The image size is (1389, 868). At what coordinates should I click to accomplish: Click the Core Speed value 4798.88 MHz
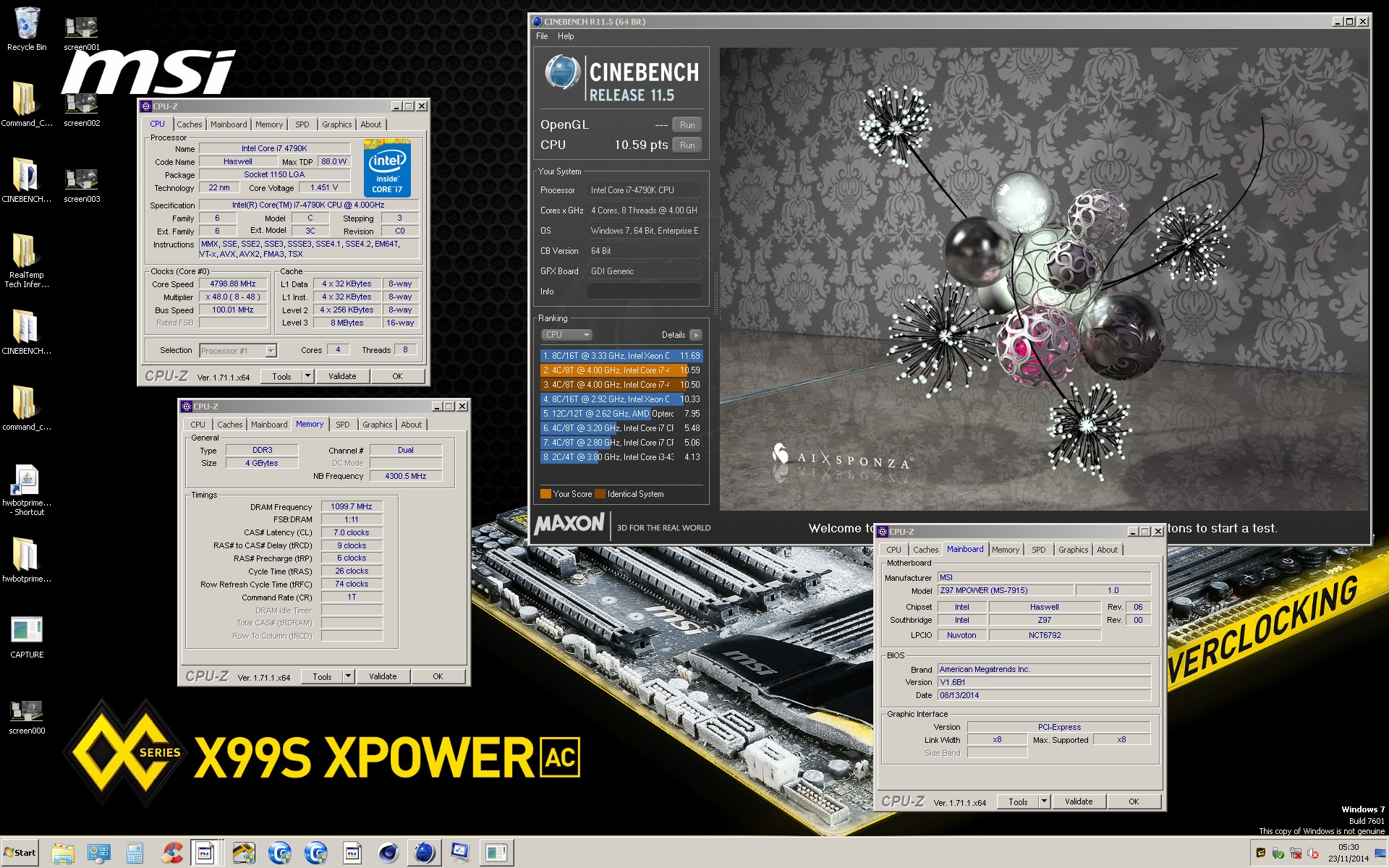233,284
